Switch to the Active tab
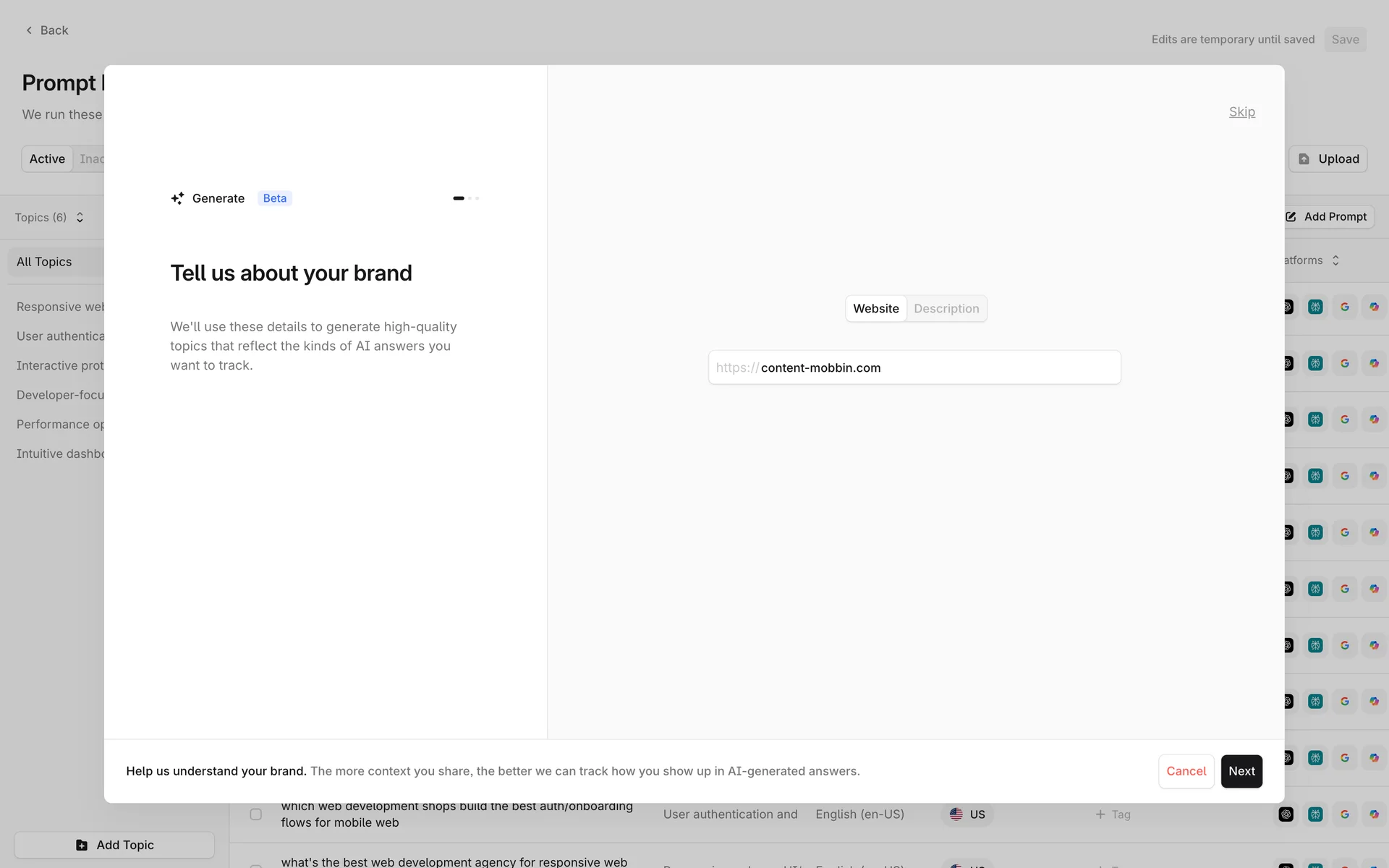1389x868 pixels. click(47, 159)
